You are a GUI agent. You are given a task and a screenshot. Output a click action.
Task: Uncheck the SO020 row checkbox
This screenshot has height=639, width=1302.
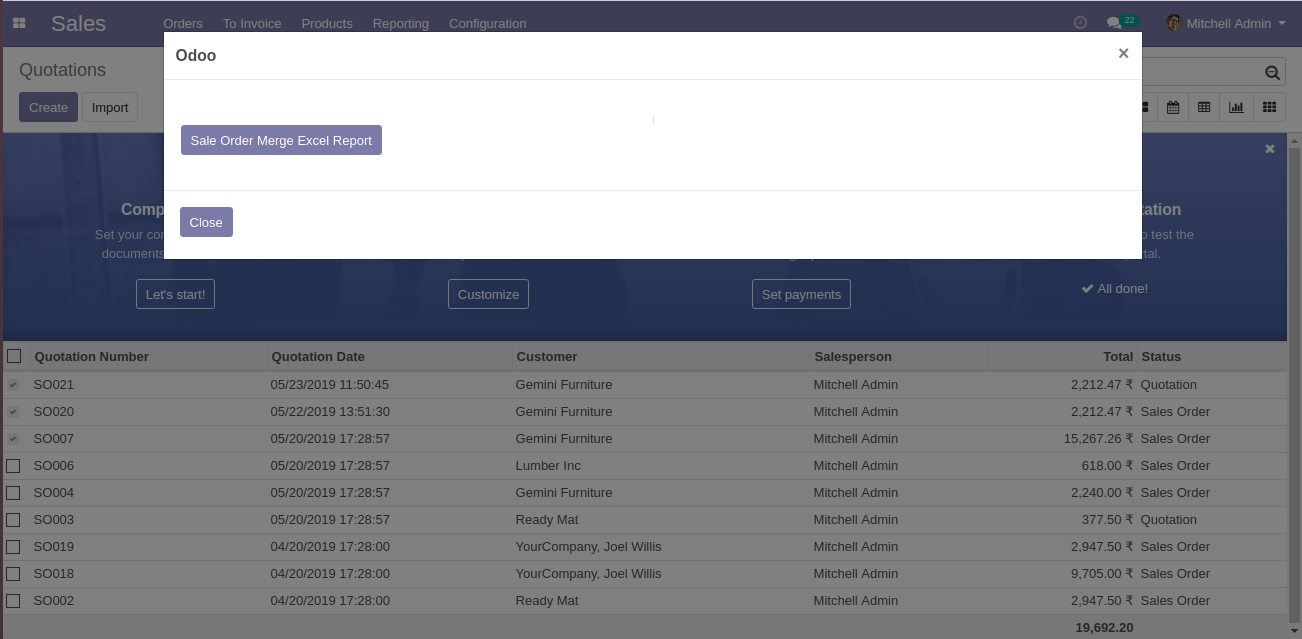(13, 412)
